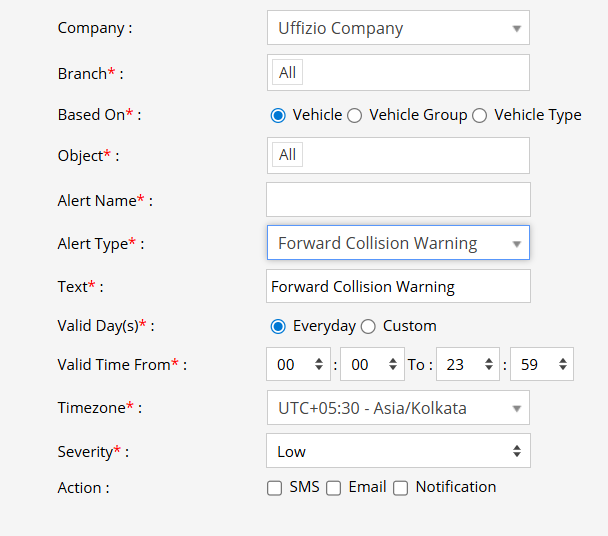Focus the Alert Name text box
608x536 pixels.
397,199
